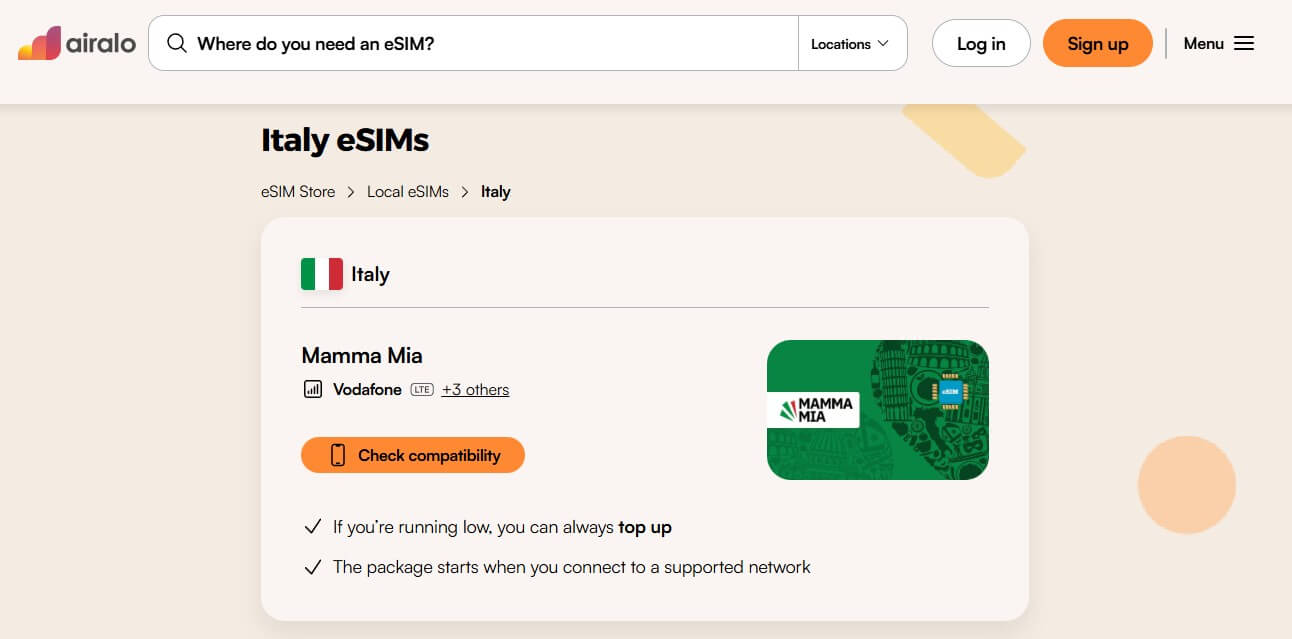Expand the '+3 others' networks list
1292x639 pixels.
click(475, 390)
